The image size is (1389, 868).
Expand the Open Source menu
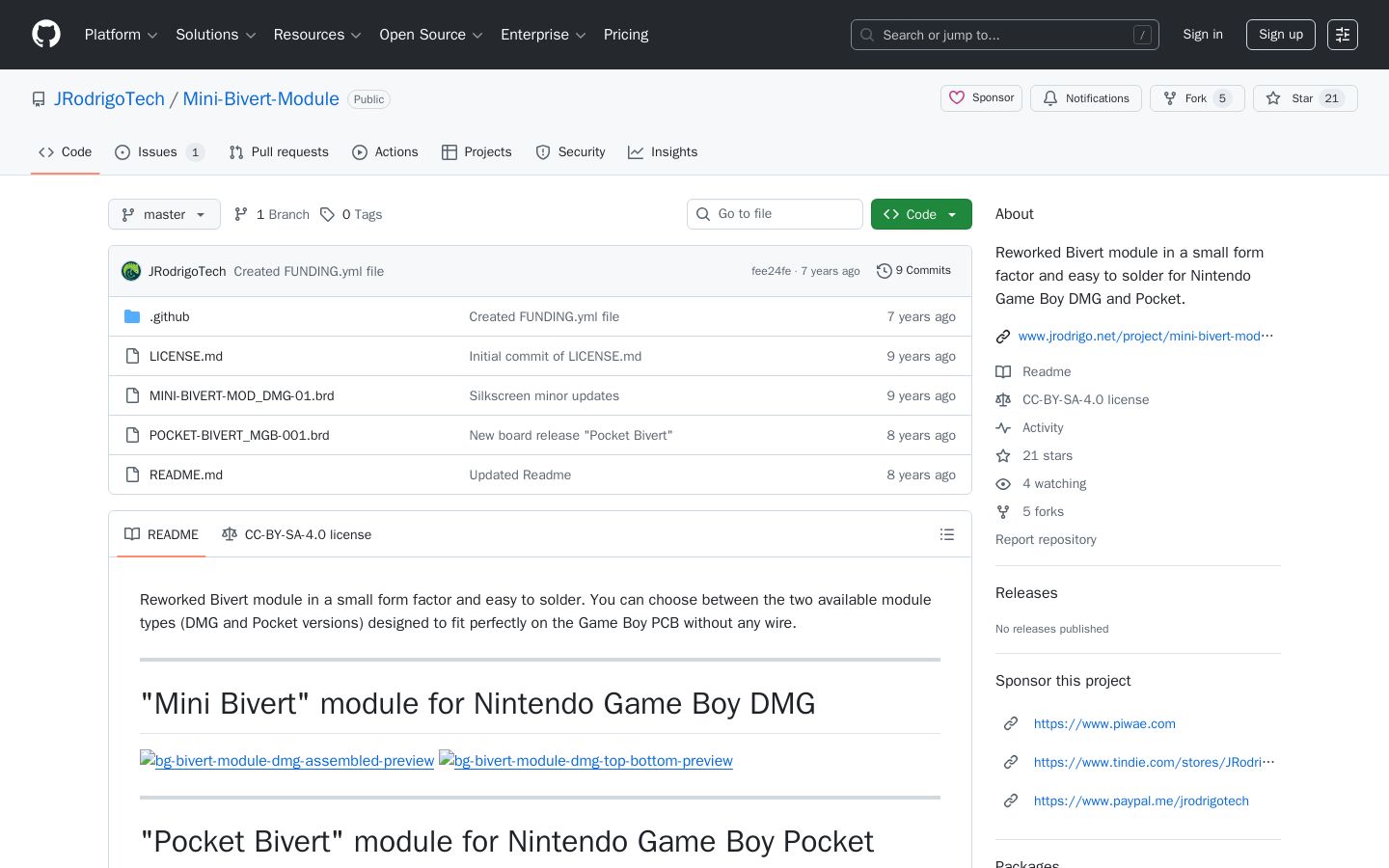pos(431,35)
